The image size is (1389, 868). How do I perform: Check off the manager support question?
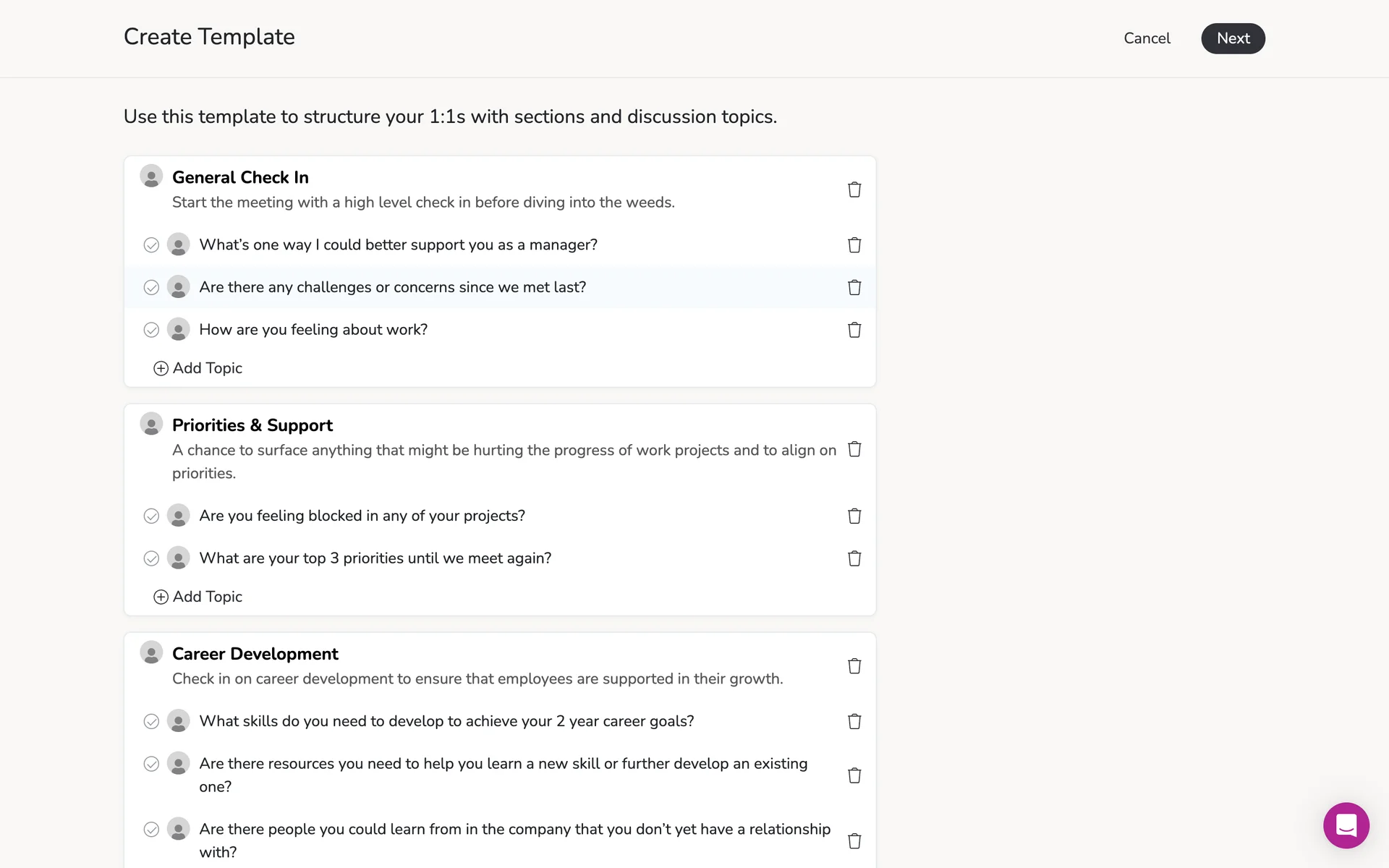coord(151,245)
